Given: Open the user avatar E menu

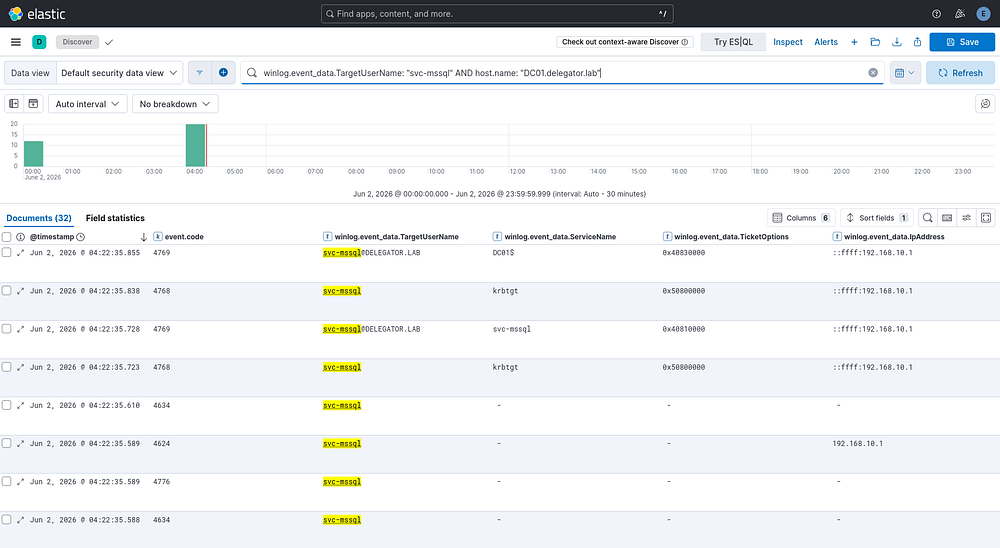Looking at the screenshot, I should click(x=983, y=13).
